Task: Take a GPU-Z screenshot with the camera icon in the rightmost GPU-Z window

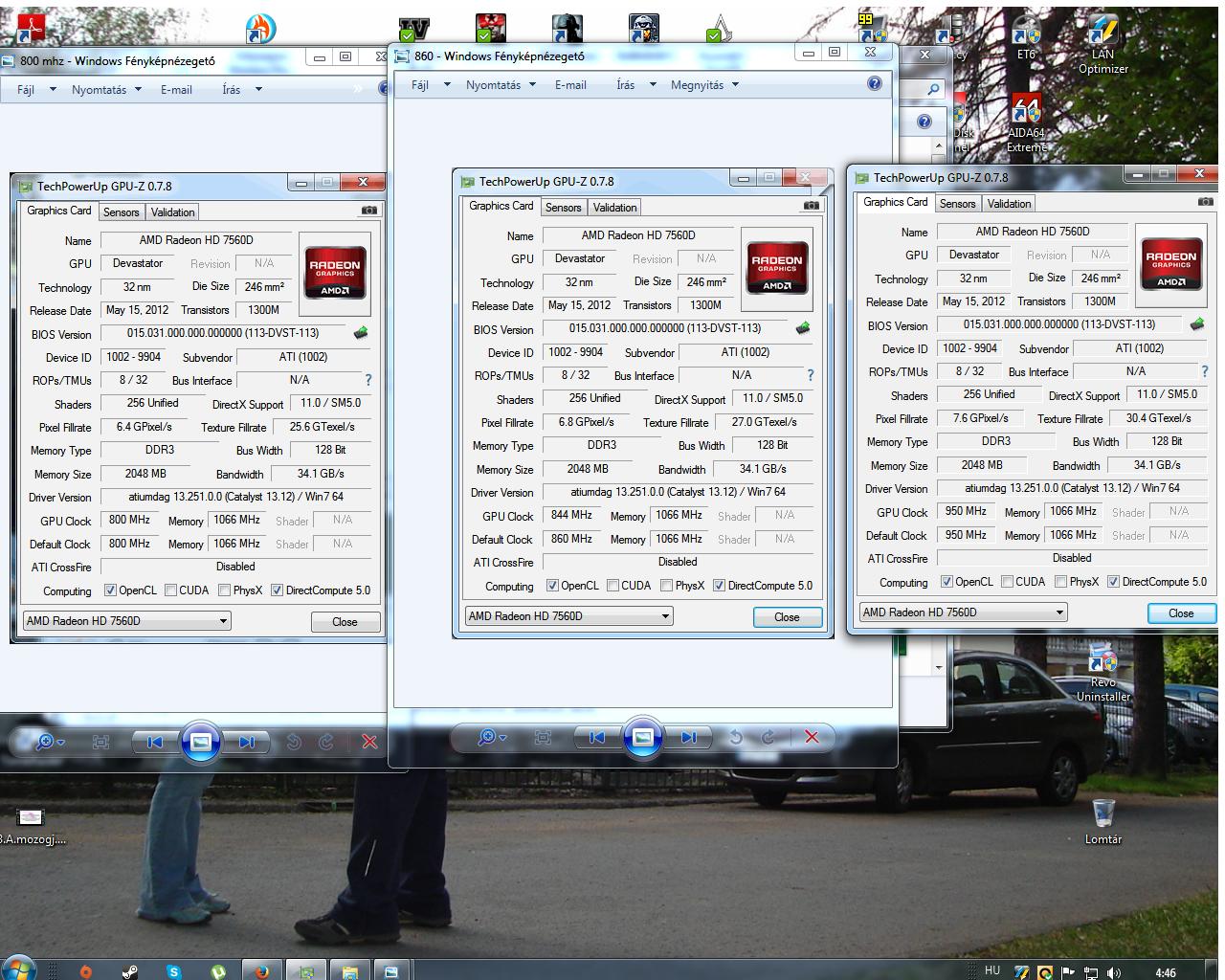Action: [x=1205, y=202]
